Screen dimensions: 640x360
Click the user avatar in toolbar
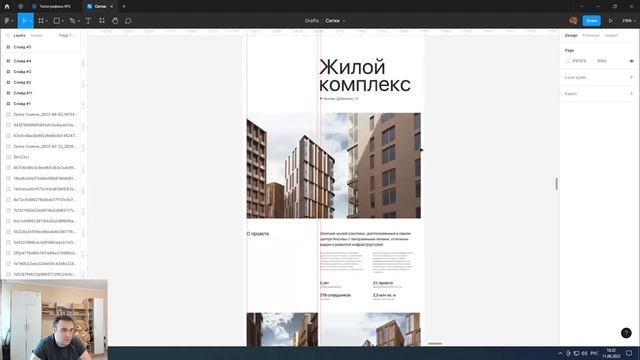tap(573, 20)
